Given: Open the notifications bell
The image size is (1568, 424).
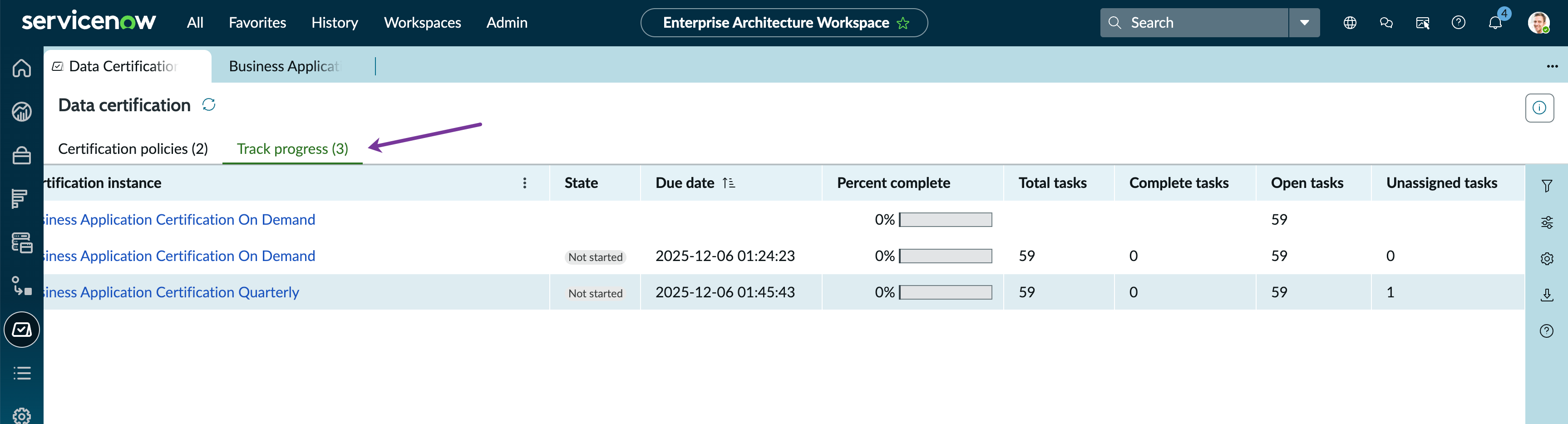Looking at the screenshot, I should (1495, 23).
